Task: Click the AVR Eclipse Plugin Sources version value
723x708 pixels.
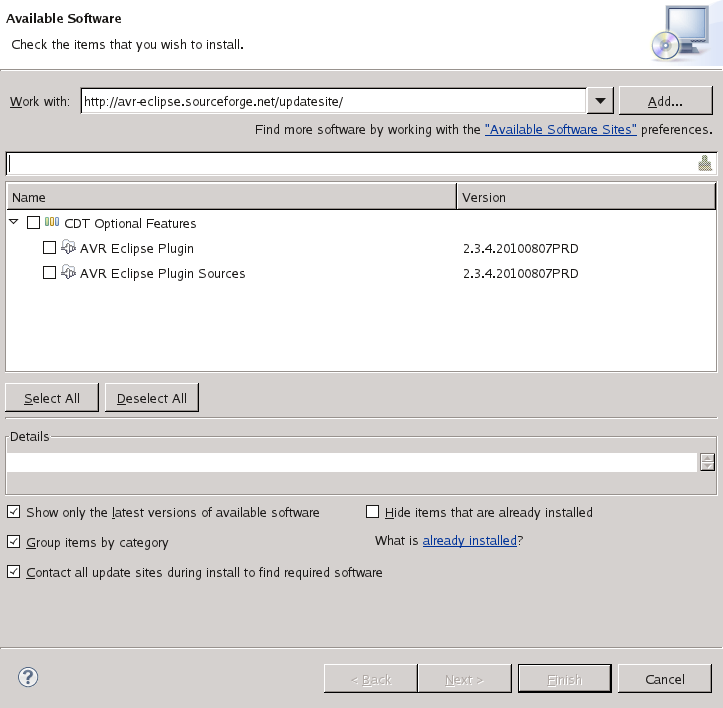Action: tap(521, 274)
